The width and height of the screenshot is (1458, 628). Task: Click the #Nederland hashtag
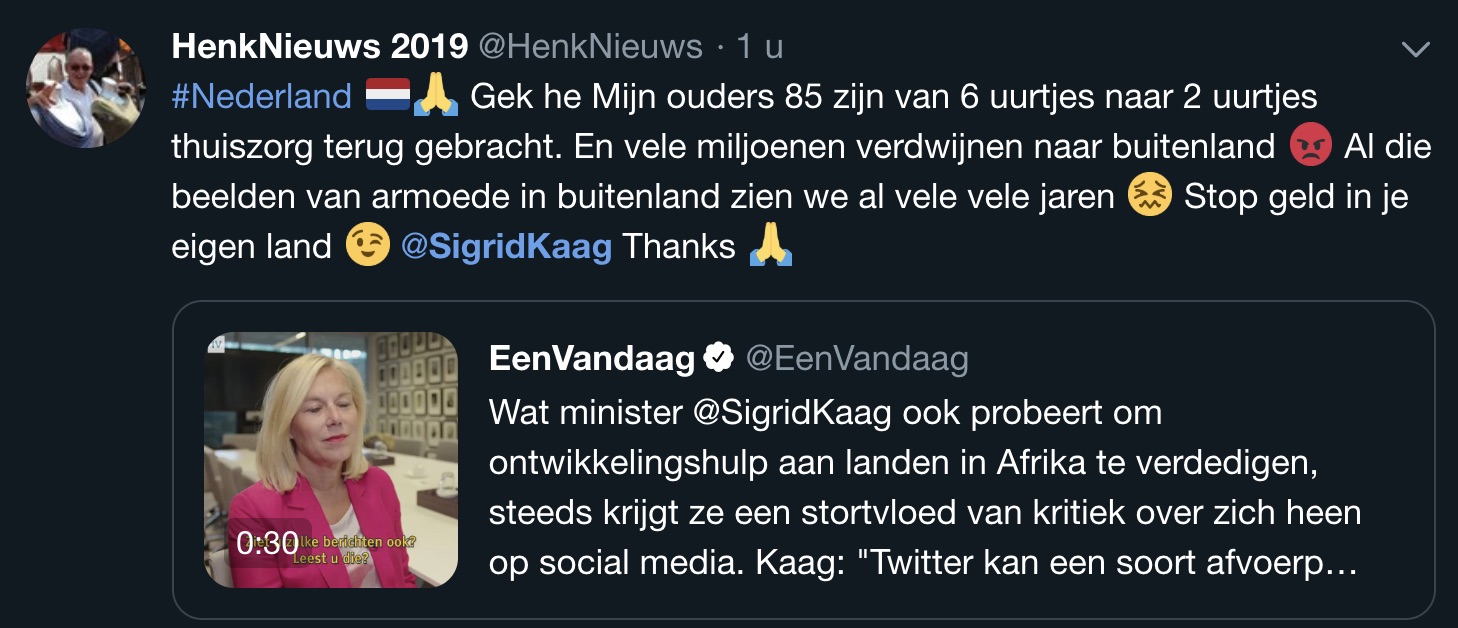pyautogui.click(x=262, y=96)
